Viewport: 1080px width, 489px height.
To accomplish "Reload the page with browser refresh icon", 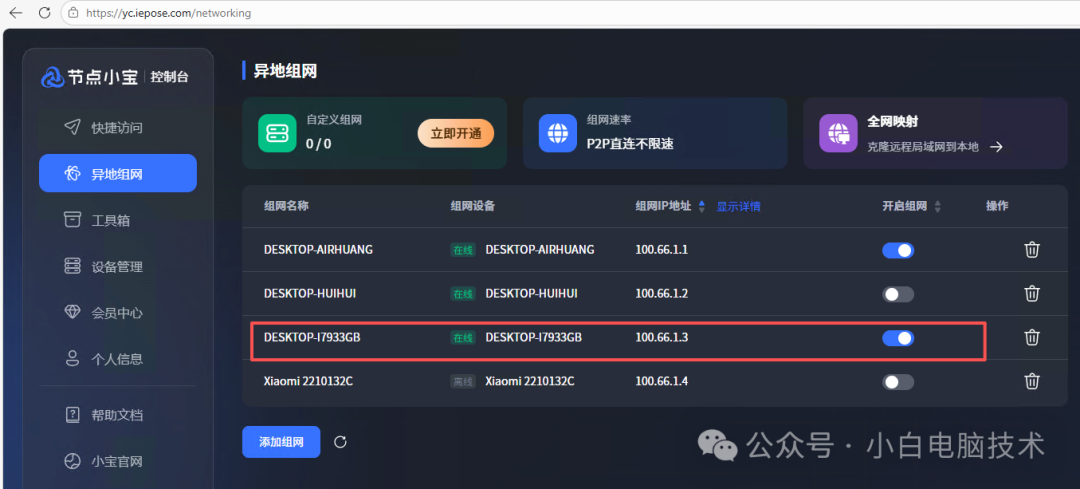I will [x=44, y=13].
